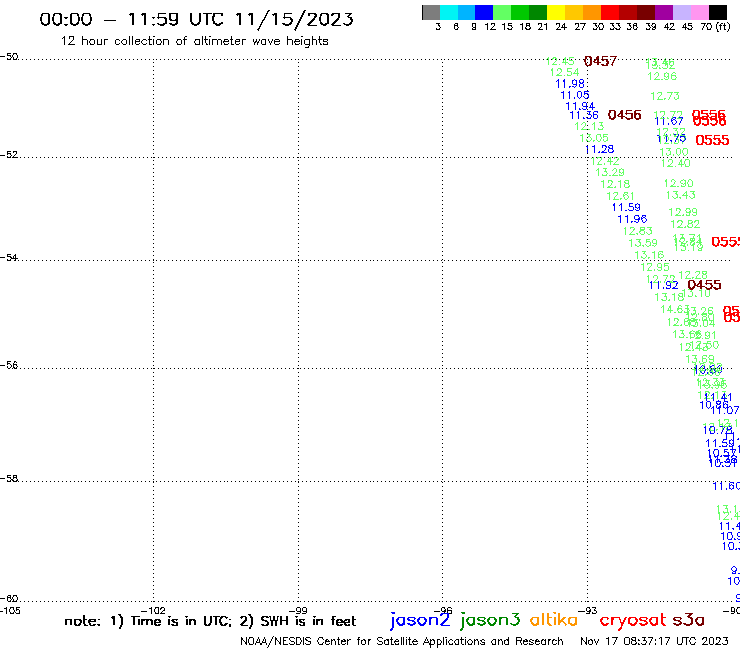Click the green value '12.28'
Screen dimensions: 740x650
coord(693,275)
